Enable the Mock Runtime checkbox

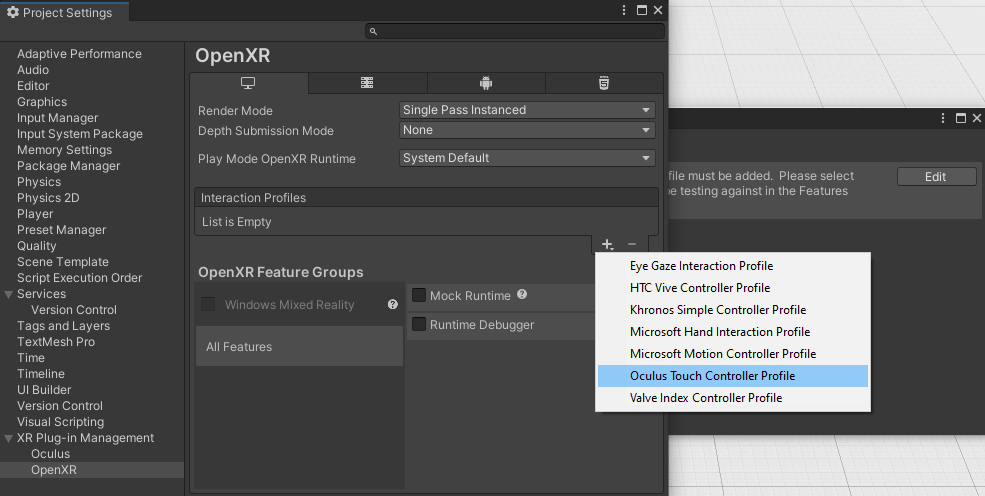point(419,295)
